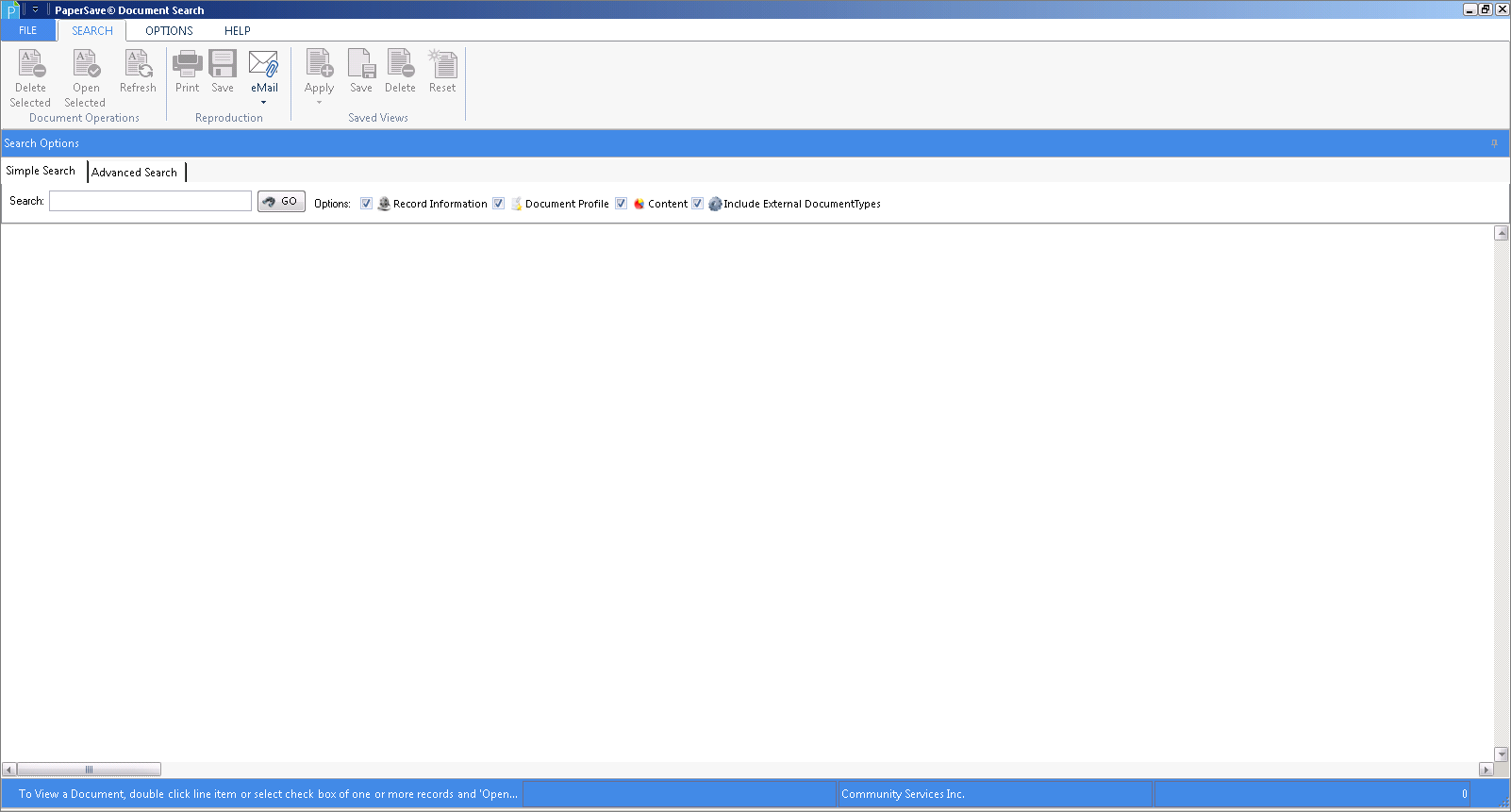Click the horizontal scrollbar right arrow
The image size is (1511, 812).
[1486, 770]
